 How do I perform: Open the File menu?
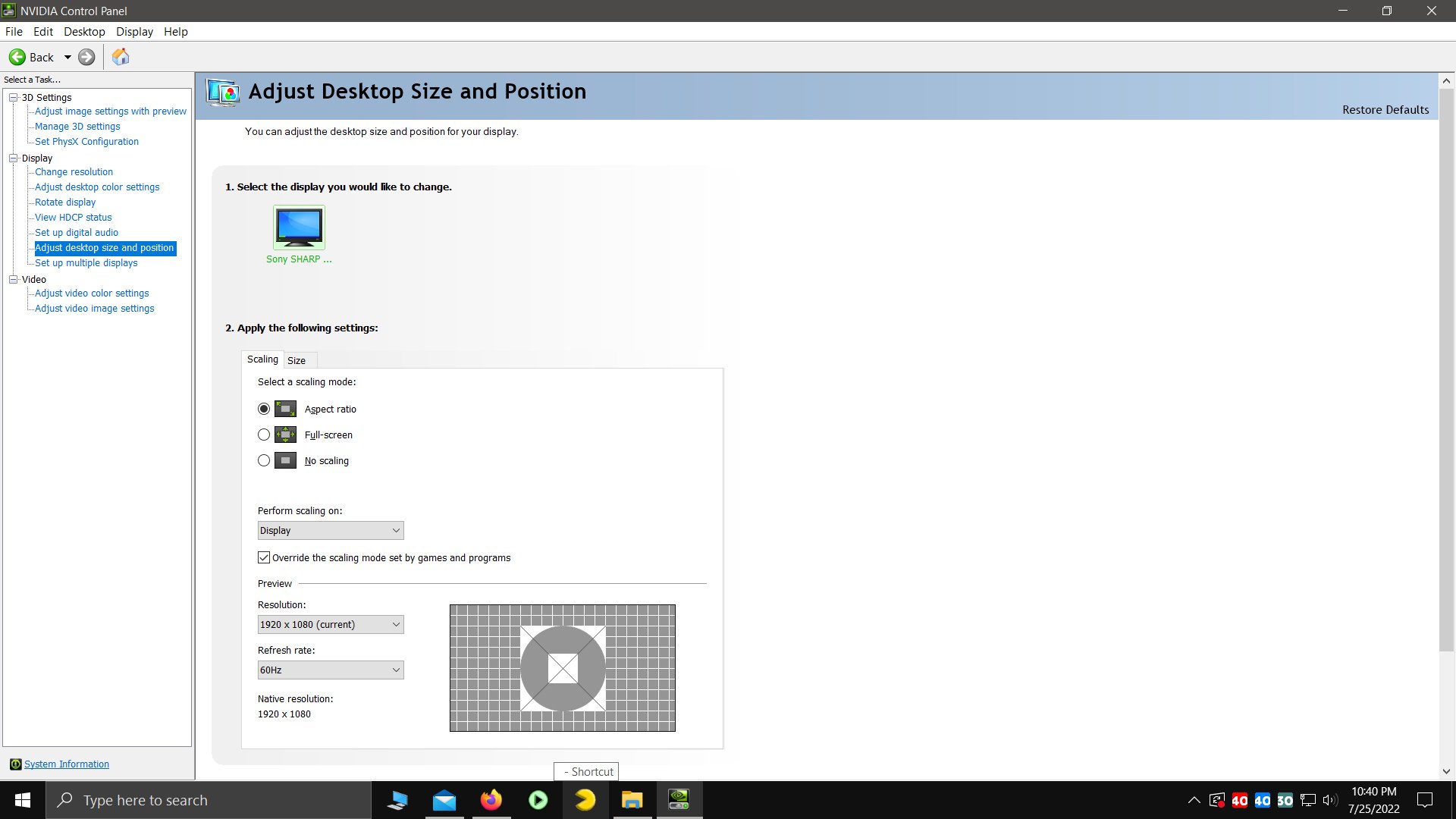(x=14, y=31)
